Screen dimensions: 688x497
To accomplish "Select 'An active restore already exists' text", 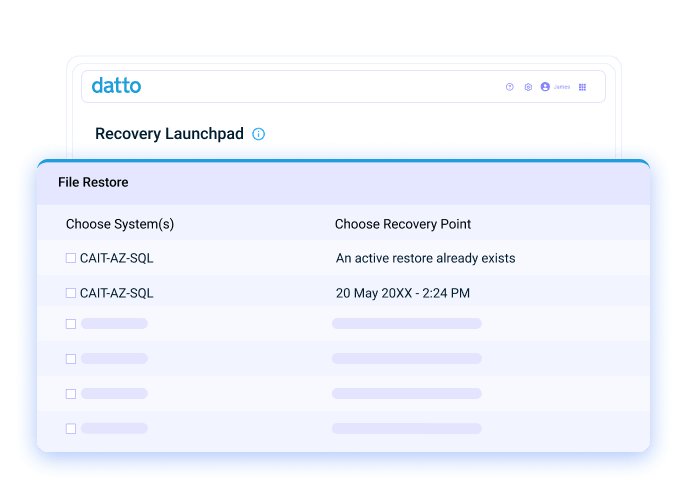I will [x=426, y=258].
